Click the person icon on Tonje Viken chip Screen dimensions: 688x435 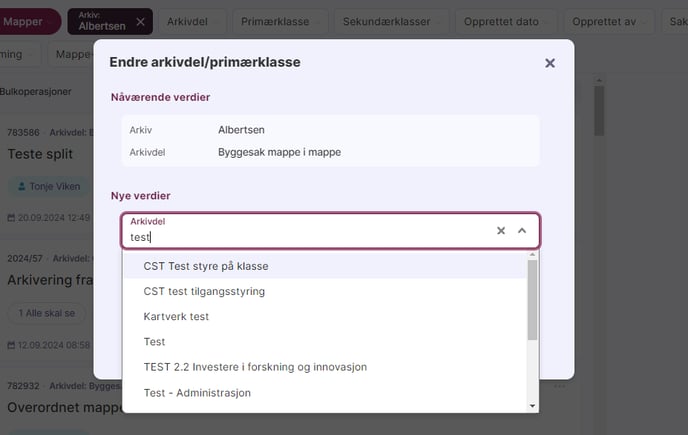pos(21,187)
